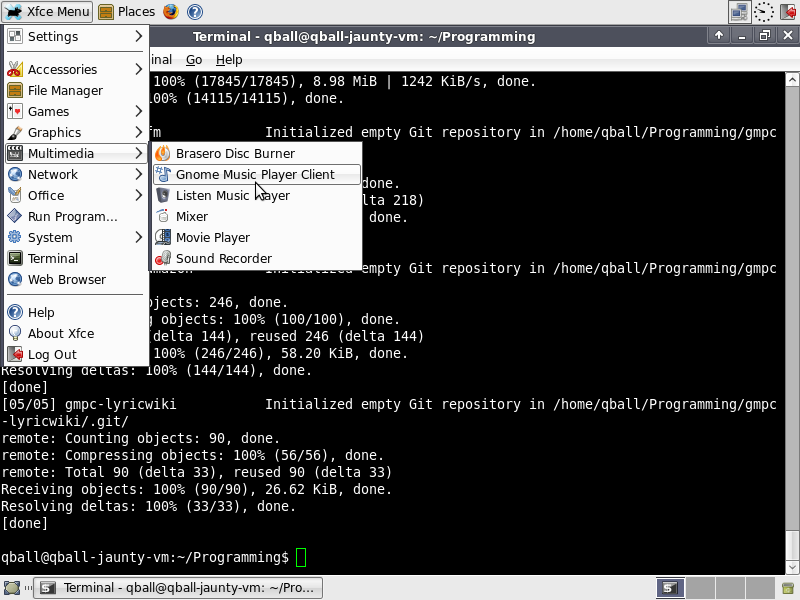Click the Listen Music Player icon
The height and width of the screenshot is (600, 800).
(x=163, y=195)
